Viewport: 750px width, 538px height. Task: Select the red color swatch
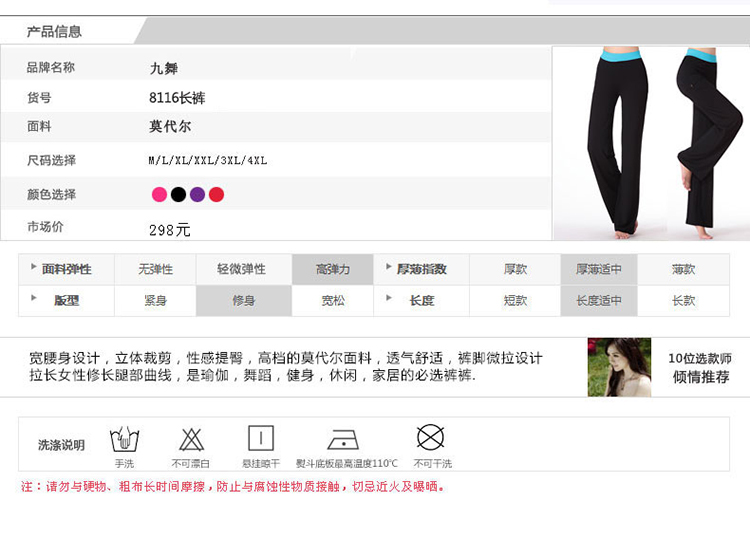pyautogui.click(x=216, y=195)
